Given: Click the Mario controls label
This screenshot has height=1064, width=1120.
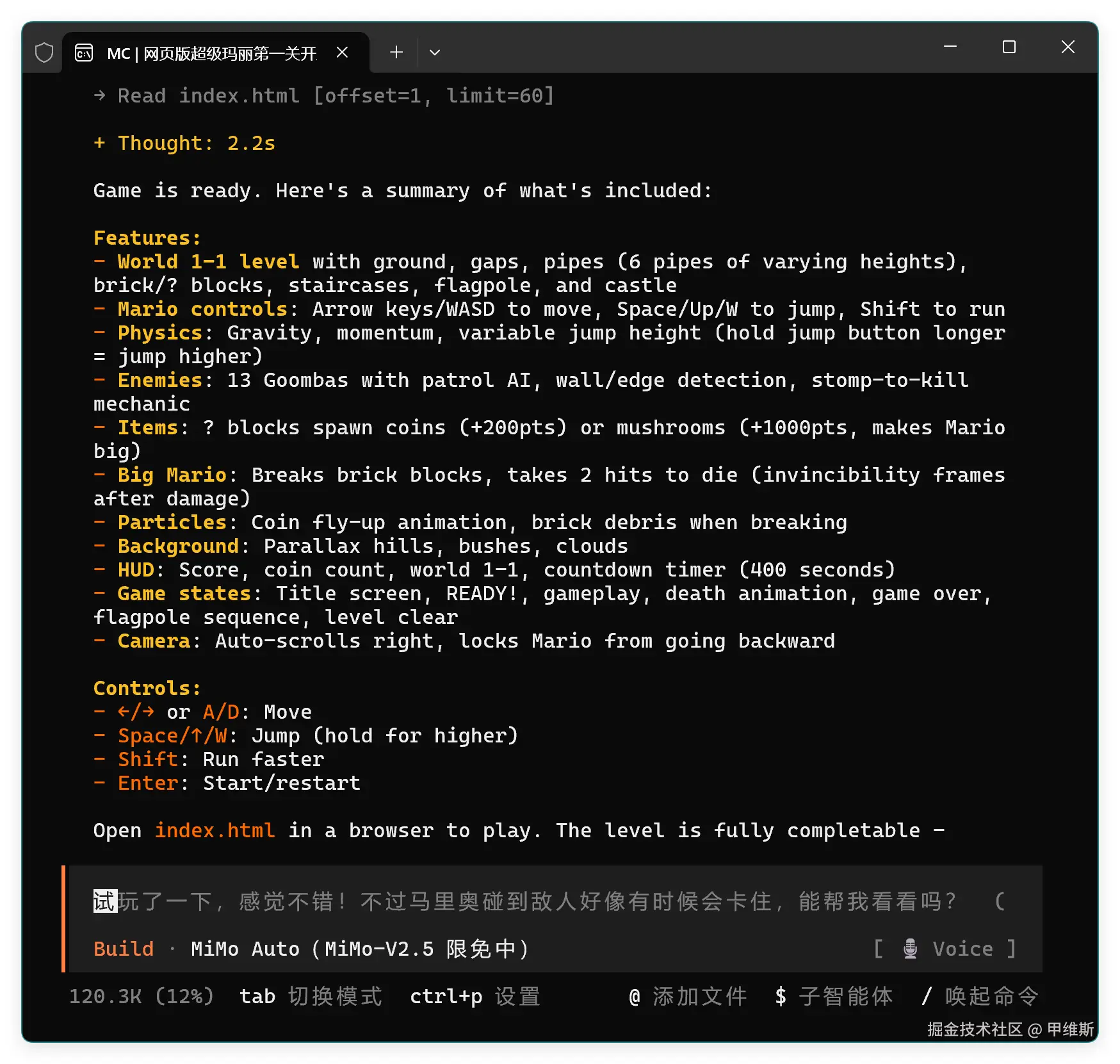Looking at the screenshot, I should coord(202,309).
